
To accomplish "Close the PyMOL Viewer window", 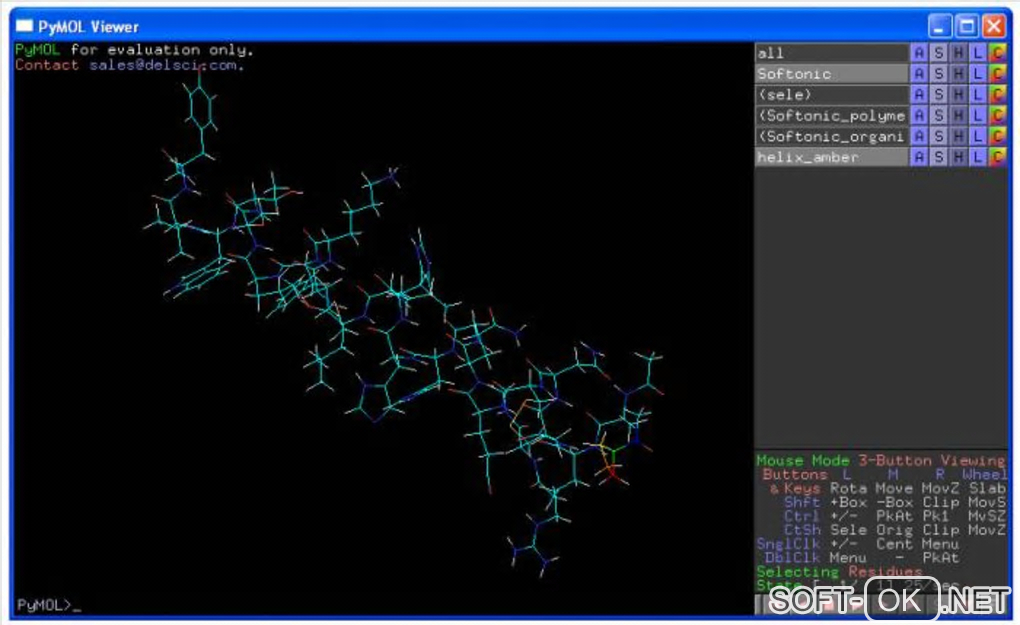I will click(x=993, y=27).
